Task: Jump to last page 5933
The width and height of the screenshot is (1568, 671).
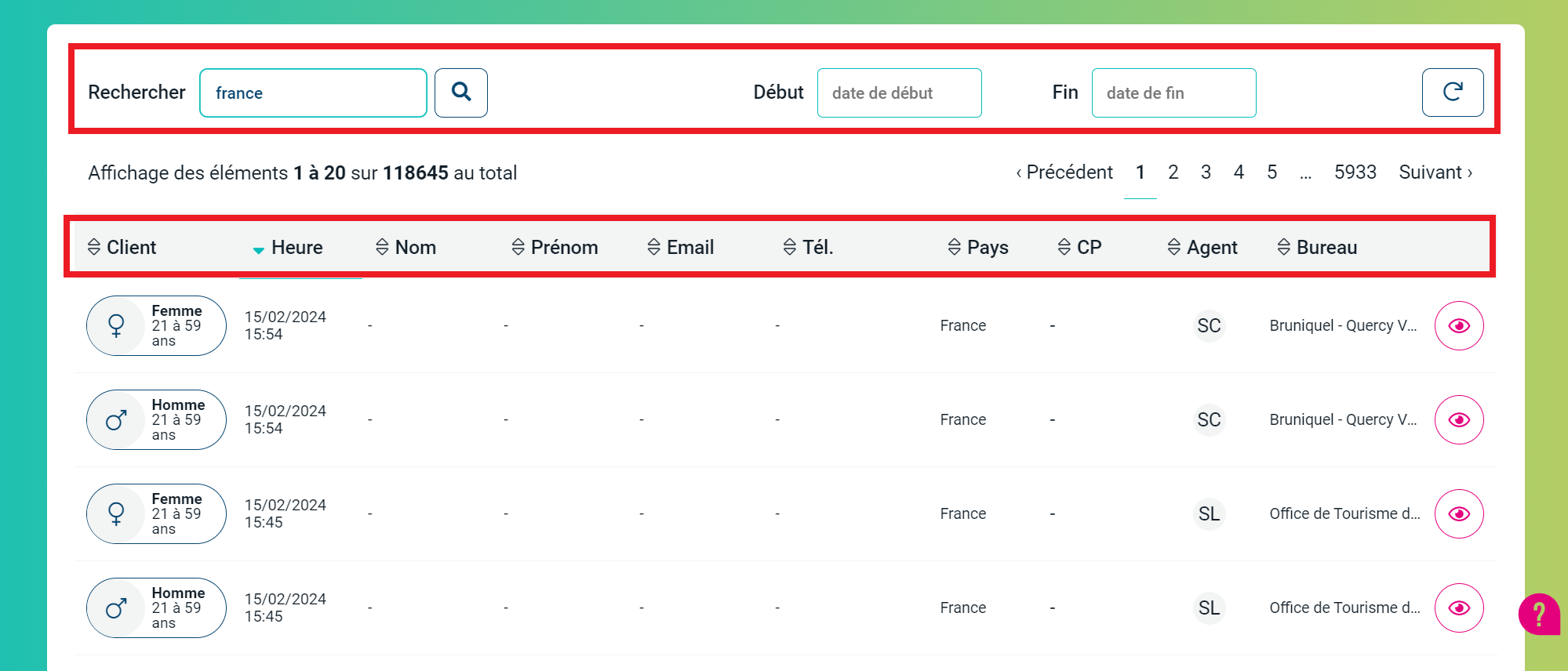Action: click(x=1355, y=172)
